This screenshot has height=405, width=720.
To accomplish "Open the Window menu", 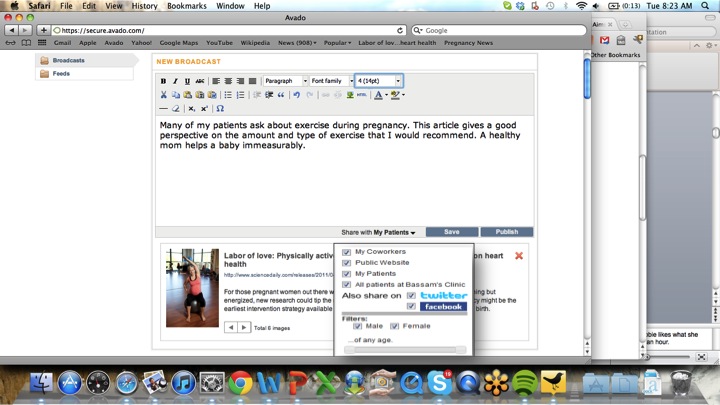I will coord(230,6).
